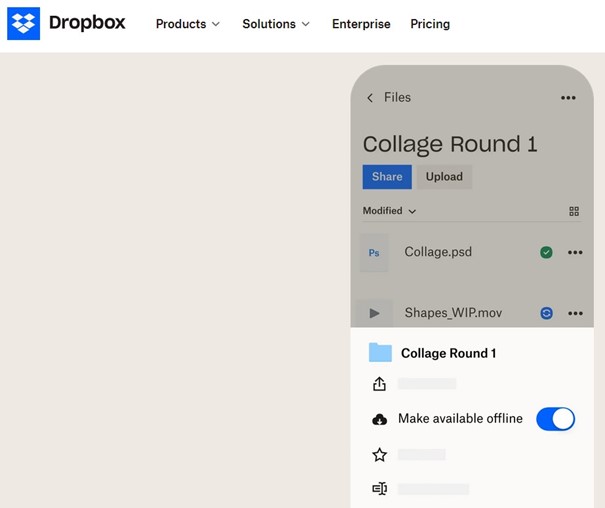Screen dimensions: 605x508
Task: Click the blue syncing icon on Shapes_WIP.mov
Action: 546,313
